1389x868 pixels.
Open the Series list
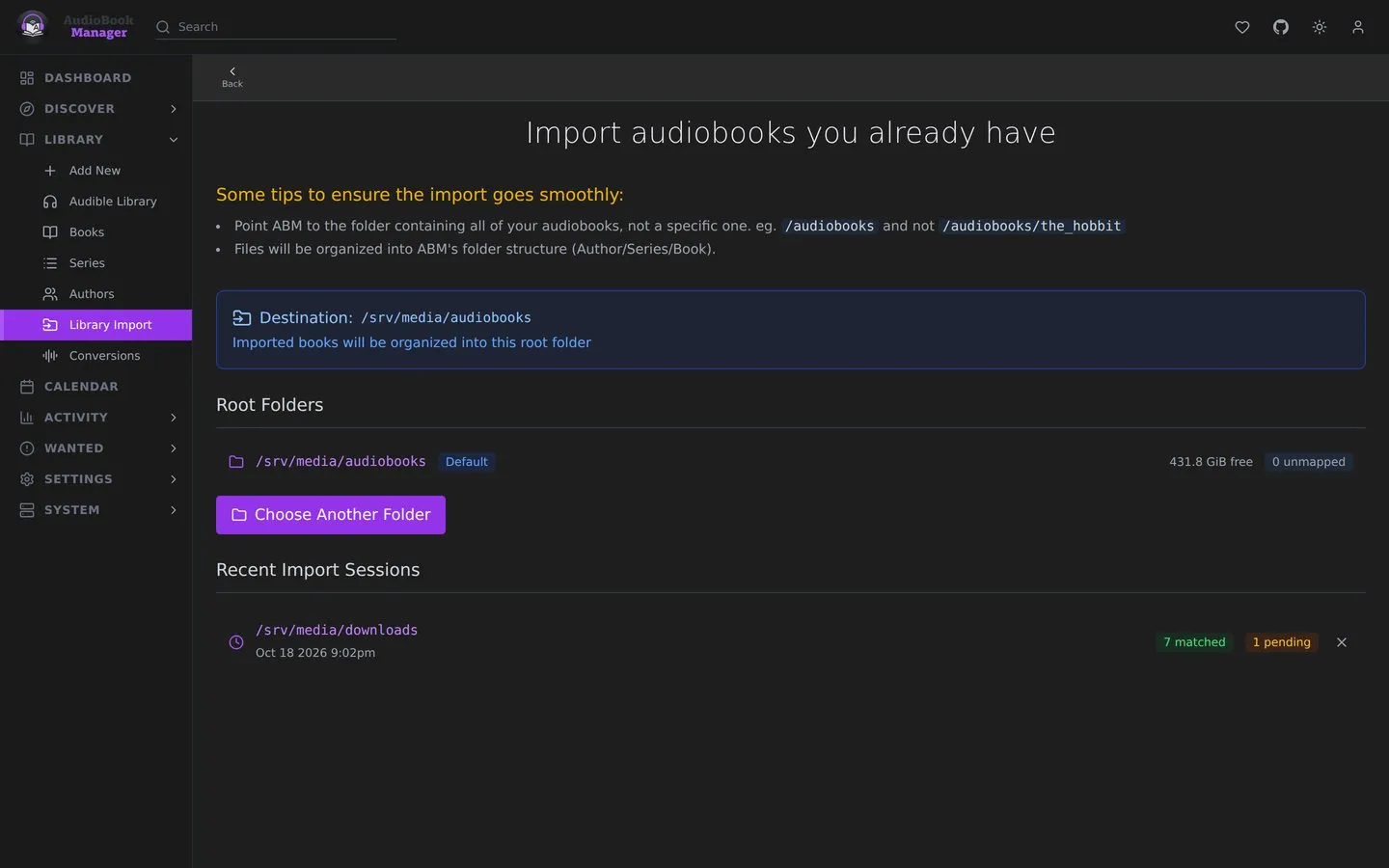[x=96, y=263]
